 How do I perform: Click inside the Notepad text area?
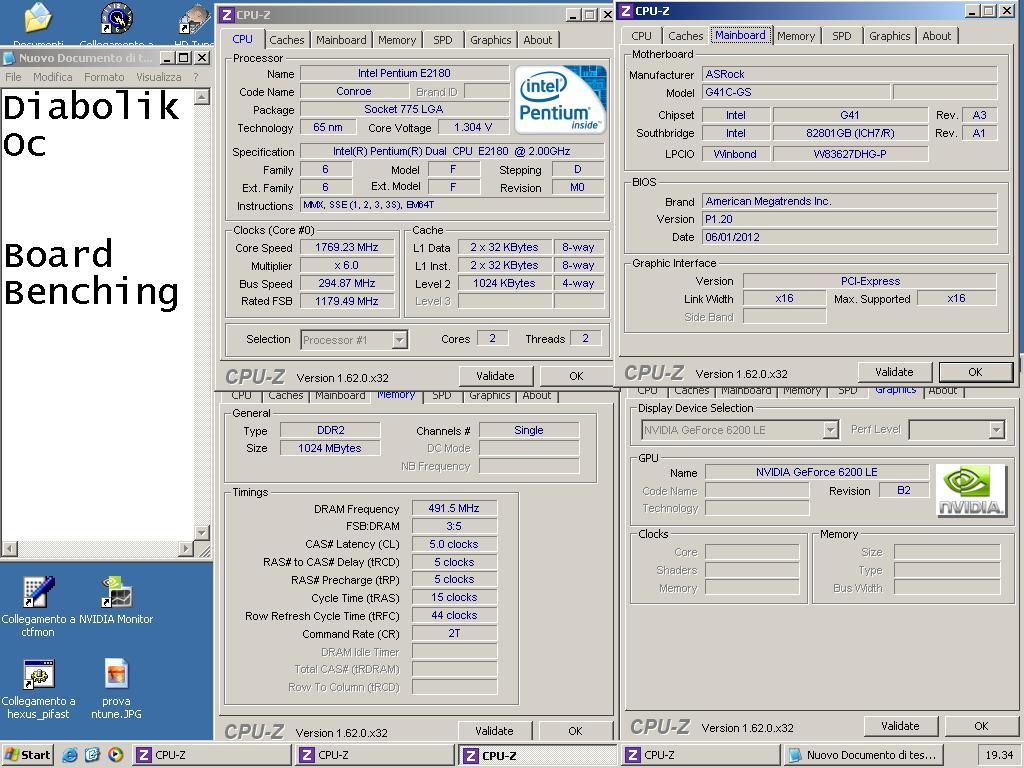tap(98, 313)
